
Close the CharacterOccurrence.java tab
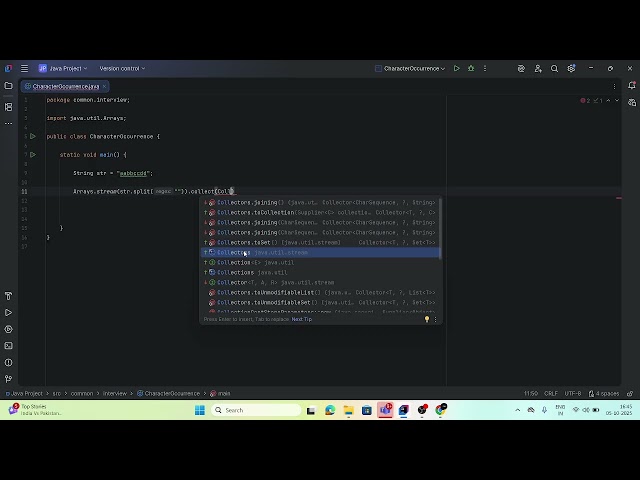point(104,87)
